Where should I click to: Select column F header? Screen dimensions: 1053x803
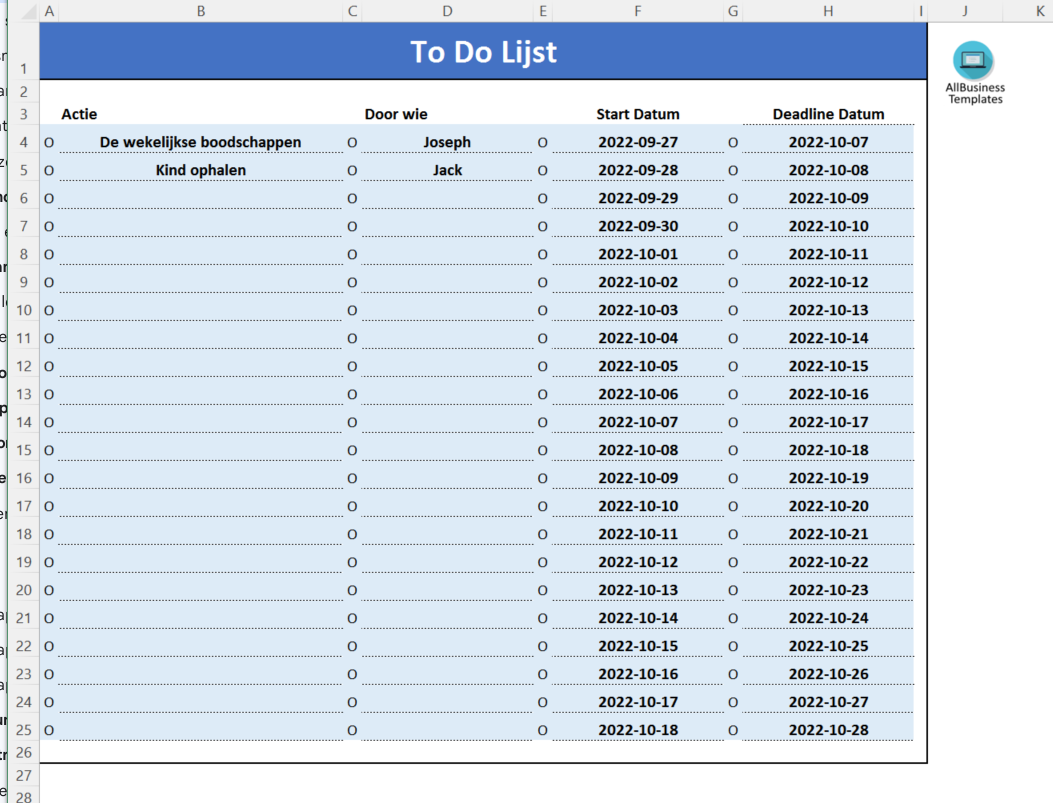[637, 11]
